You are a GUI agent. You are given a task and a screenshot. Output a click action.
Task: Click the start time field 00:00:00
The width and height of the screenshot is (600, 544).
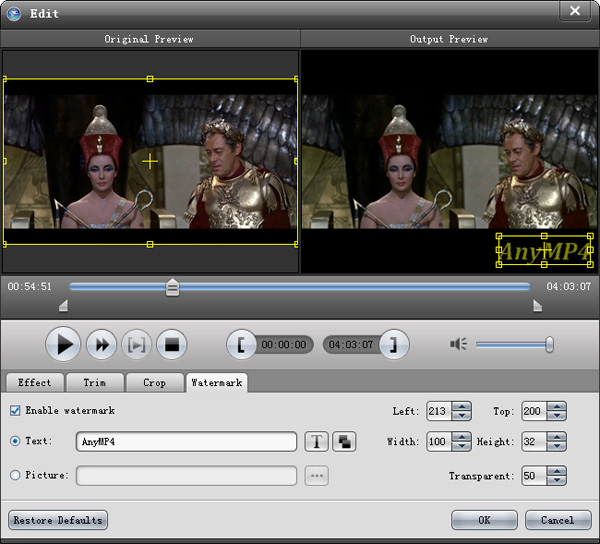pos(284,345)
